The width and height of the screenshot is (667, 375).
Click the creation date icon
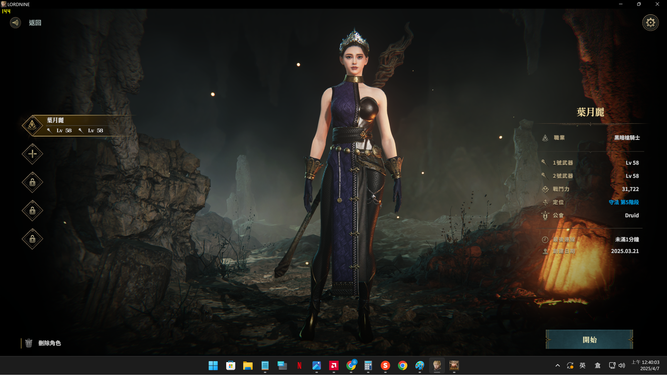coord(545,251)
